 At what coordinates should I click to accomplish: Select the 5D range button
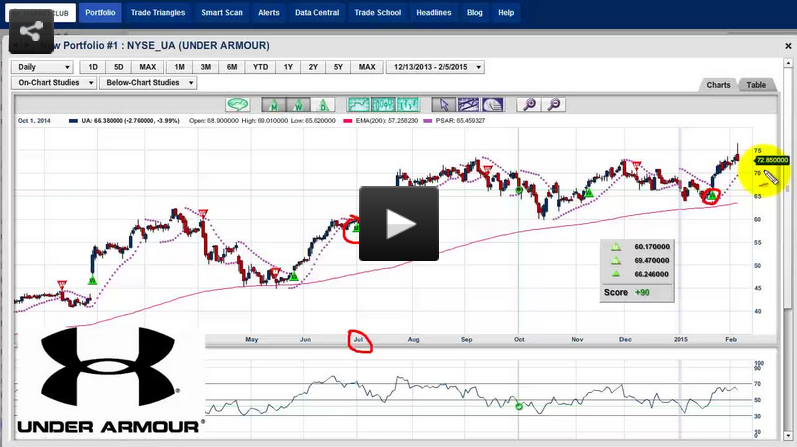118,67
